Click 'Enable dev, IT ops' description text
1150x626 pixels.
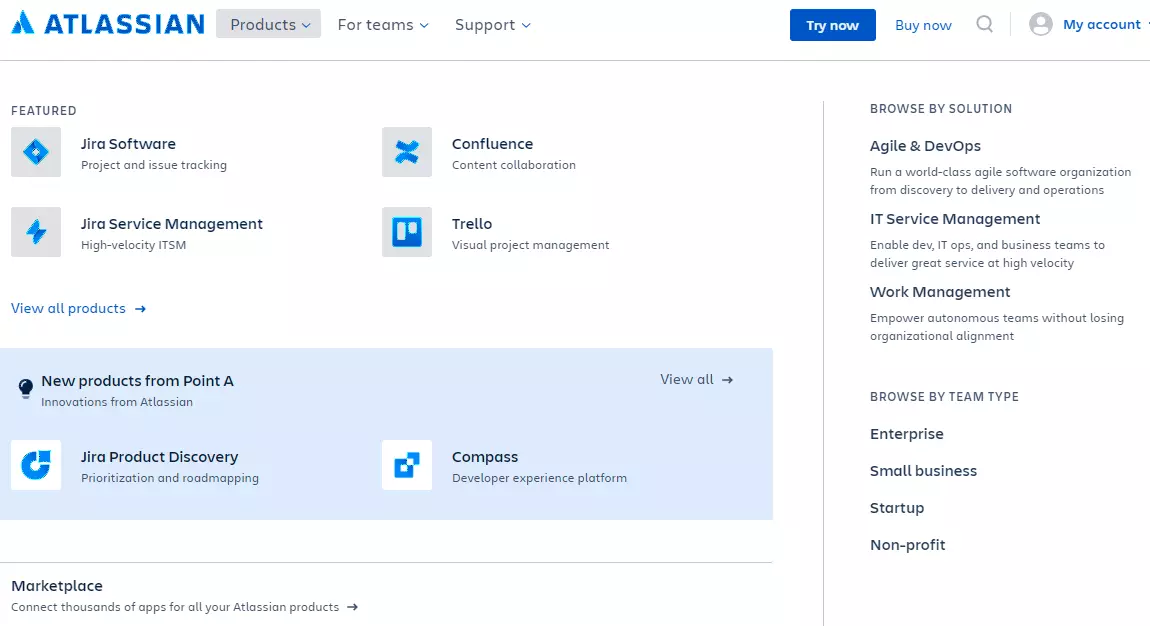pos(987,254)
